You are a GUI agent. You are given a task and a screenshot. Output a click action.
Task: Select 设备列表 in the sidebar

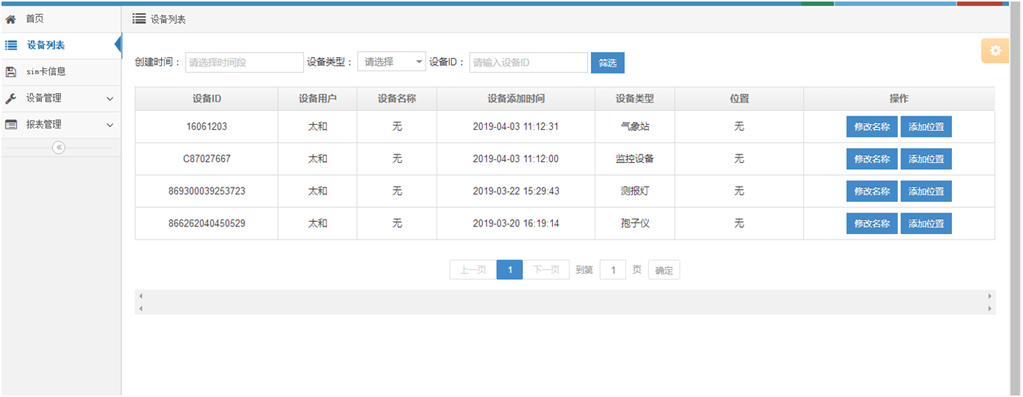[x=46, y=46]
